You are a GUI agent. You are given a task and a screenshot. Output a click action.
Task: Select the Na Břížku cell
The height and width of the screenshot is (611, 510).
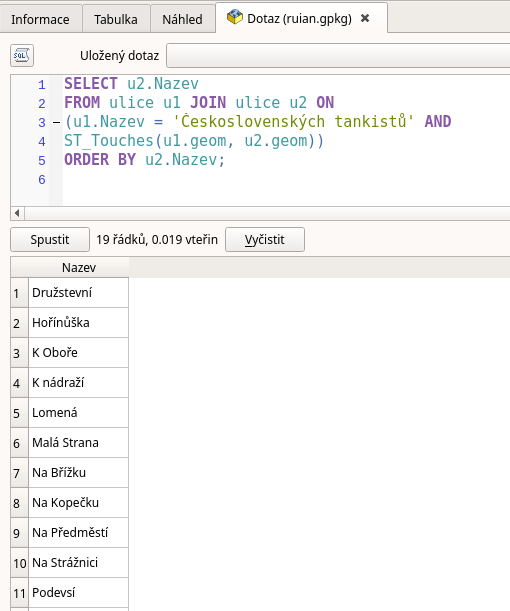click(x=78, y=473)
